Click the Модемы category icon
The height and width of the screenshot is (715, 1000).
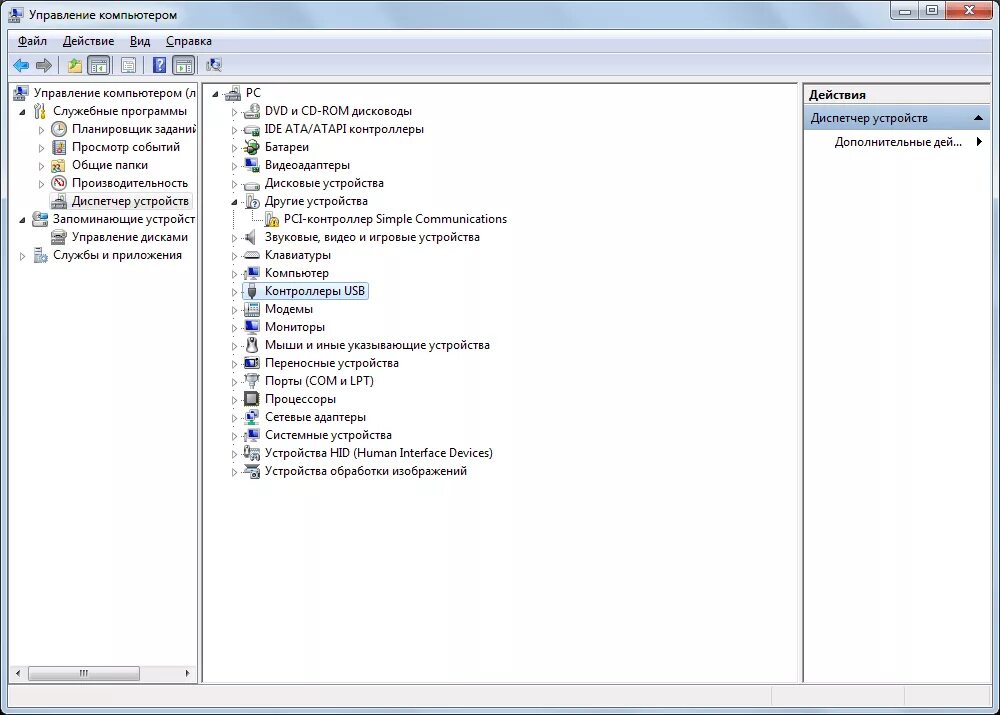coord(252,309)
